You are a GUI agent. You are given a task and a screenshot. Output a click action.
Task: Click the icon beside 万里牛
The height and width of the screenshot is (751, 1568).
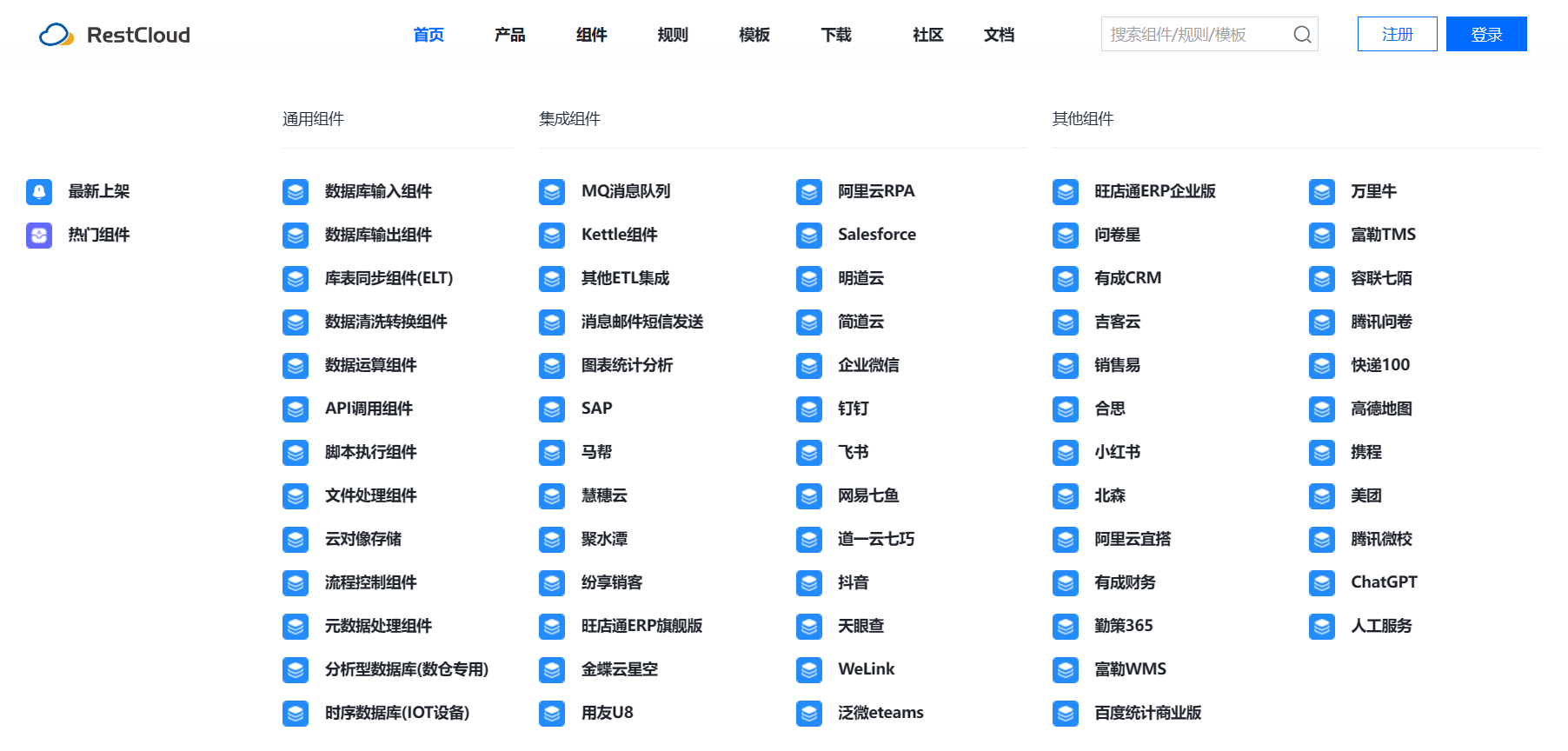(1322, 192)
